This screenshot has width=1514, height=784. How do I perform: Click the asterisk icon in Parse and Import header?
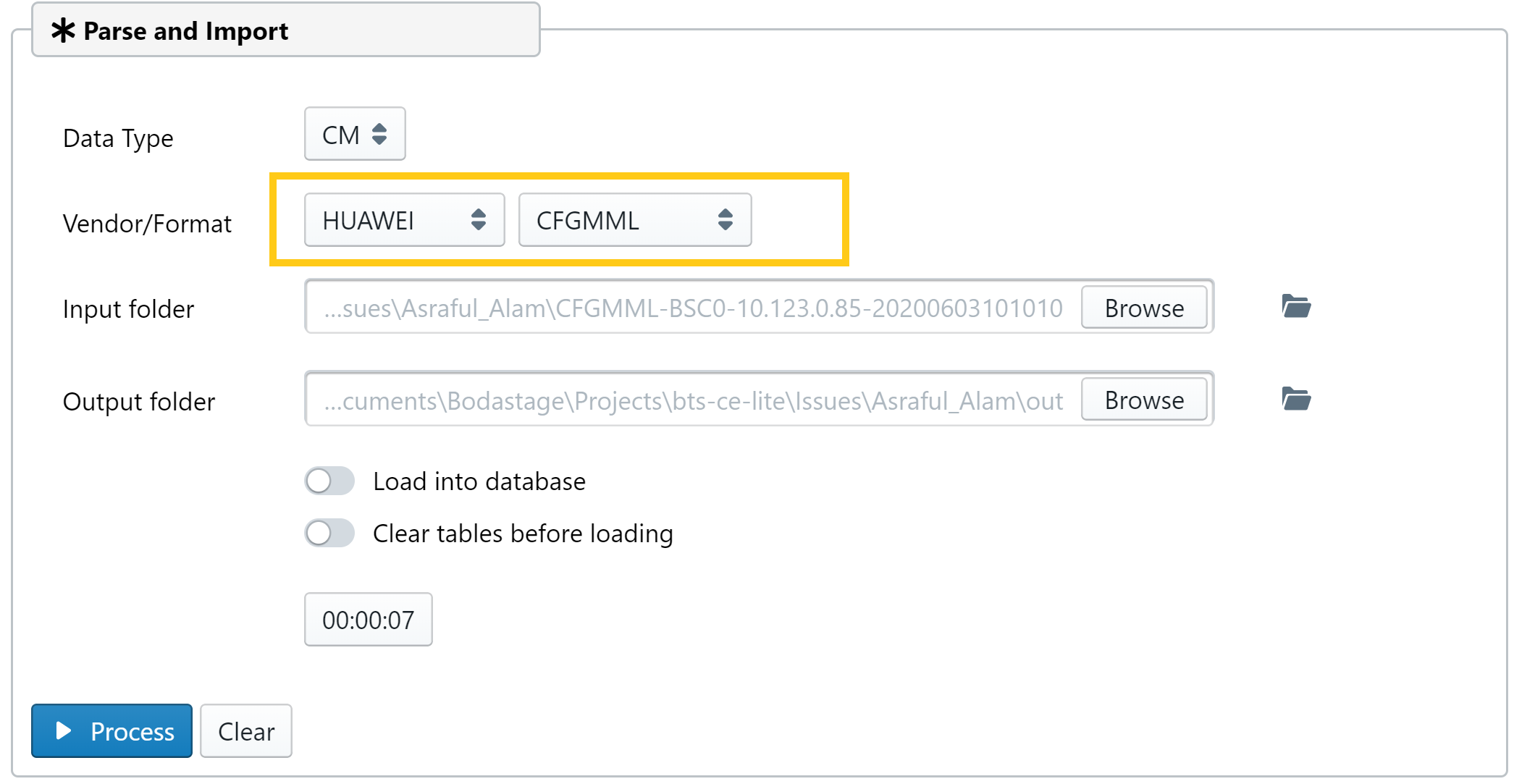[63, 30]
